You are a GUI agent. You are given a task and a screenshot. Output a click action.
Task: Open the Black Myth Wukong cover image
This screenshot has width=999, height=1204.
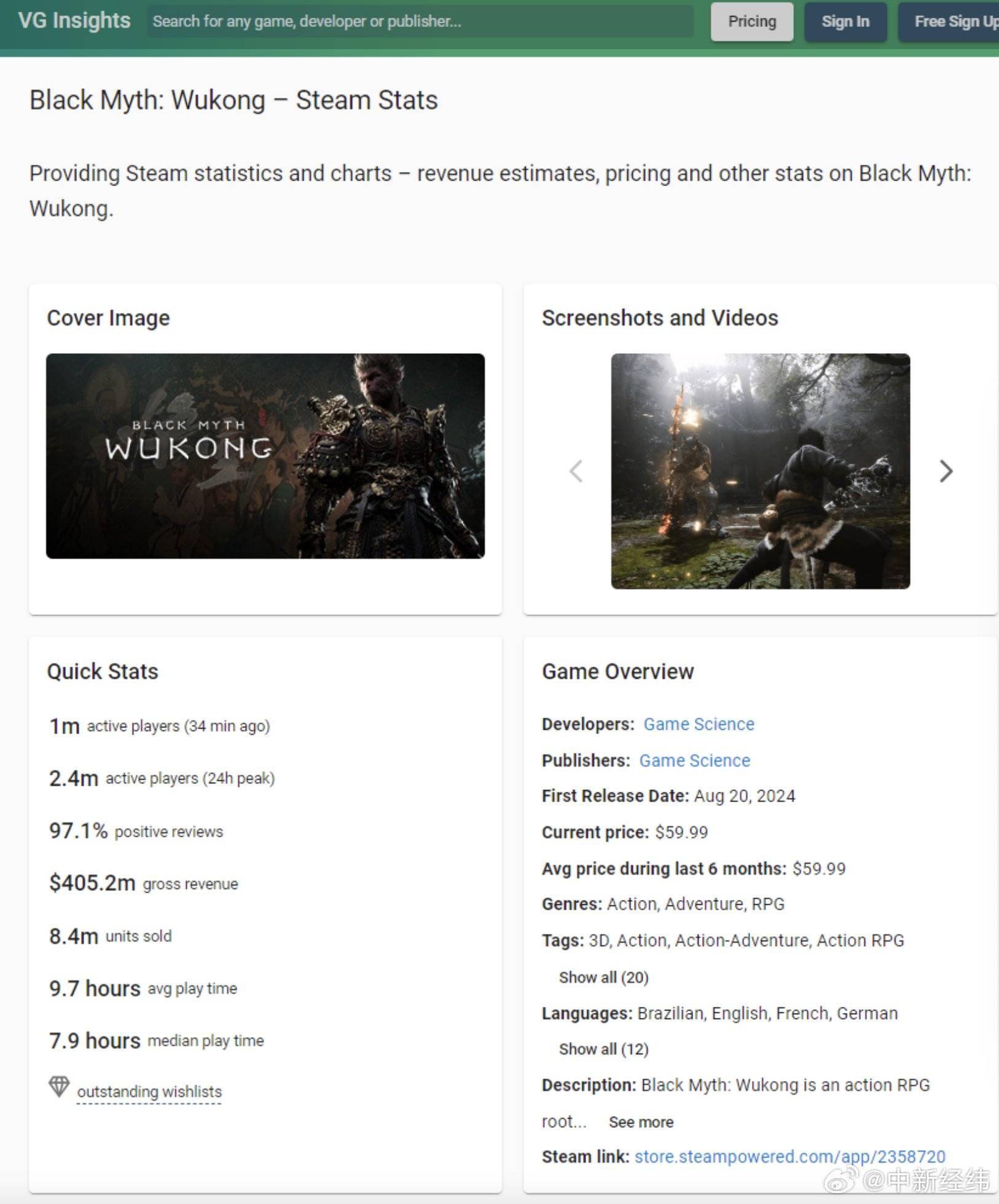265,456
